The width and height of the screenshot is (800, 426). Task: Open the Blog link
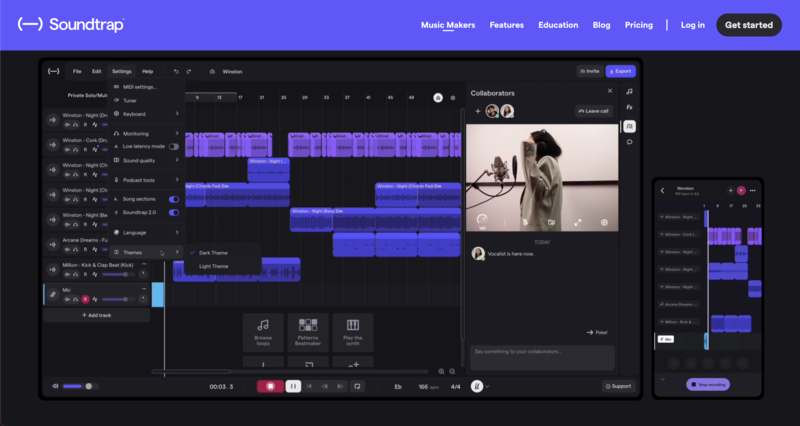coord(601,25)
